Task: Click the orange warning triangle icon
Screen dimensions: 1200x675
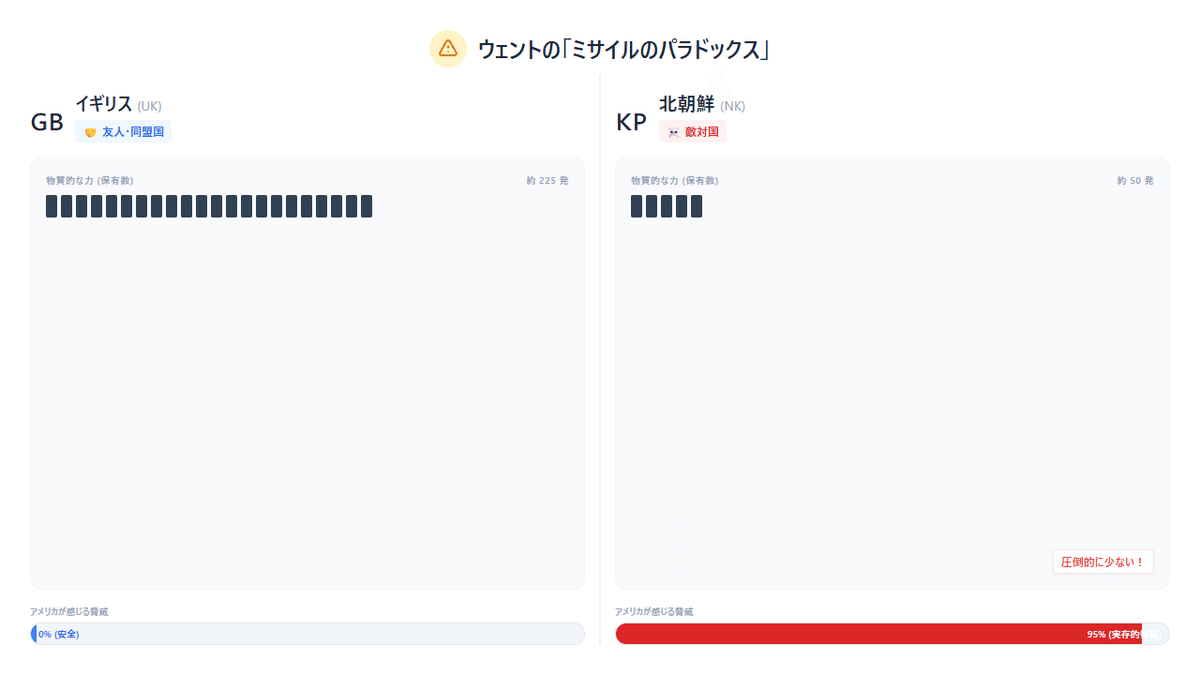Action: [x=448, y=48]
